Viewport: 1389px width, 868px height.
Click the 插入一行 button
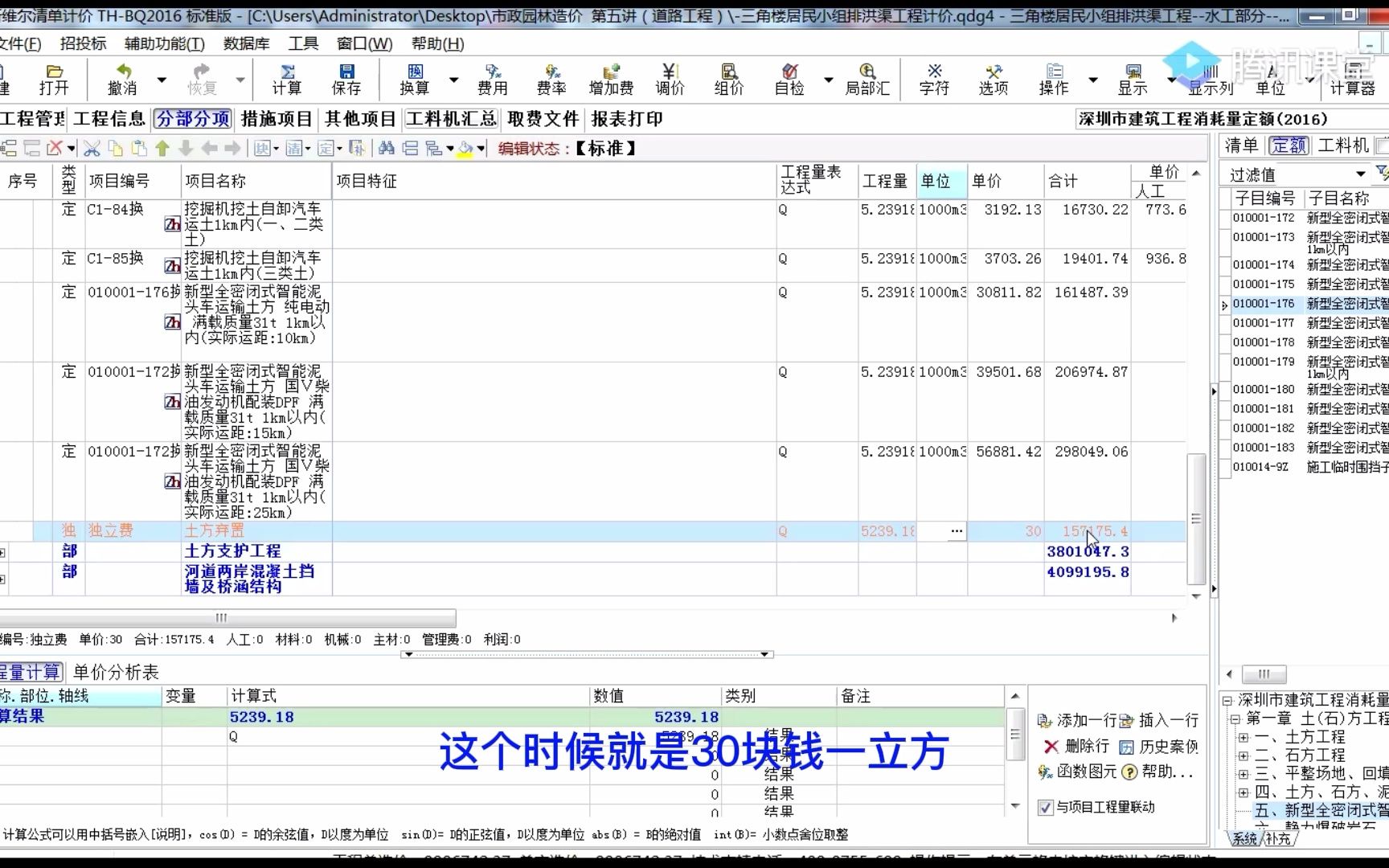tap(1159, 721)
